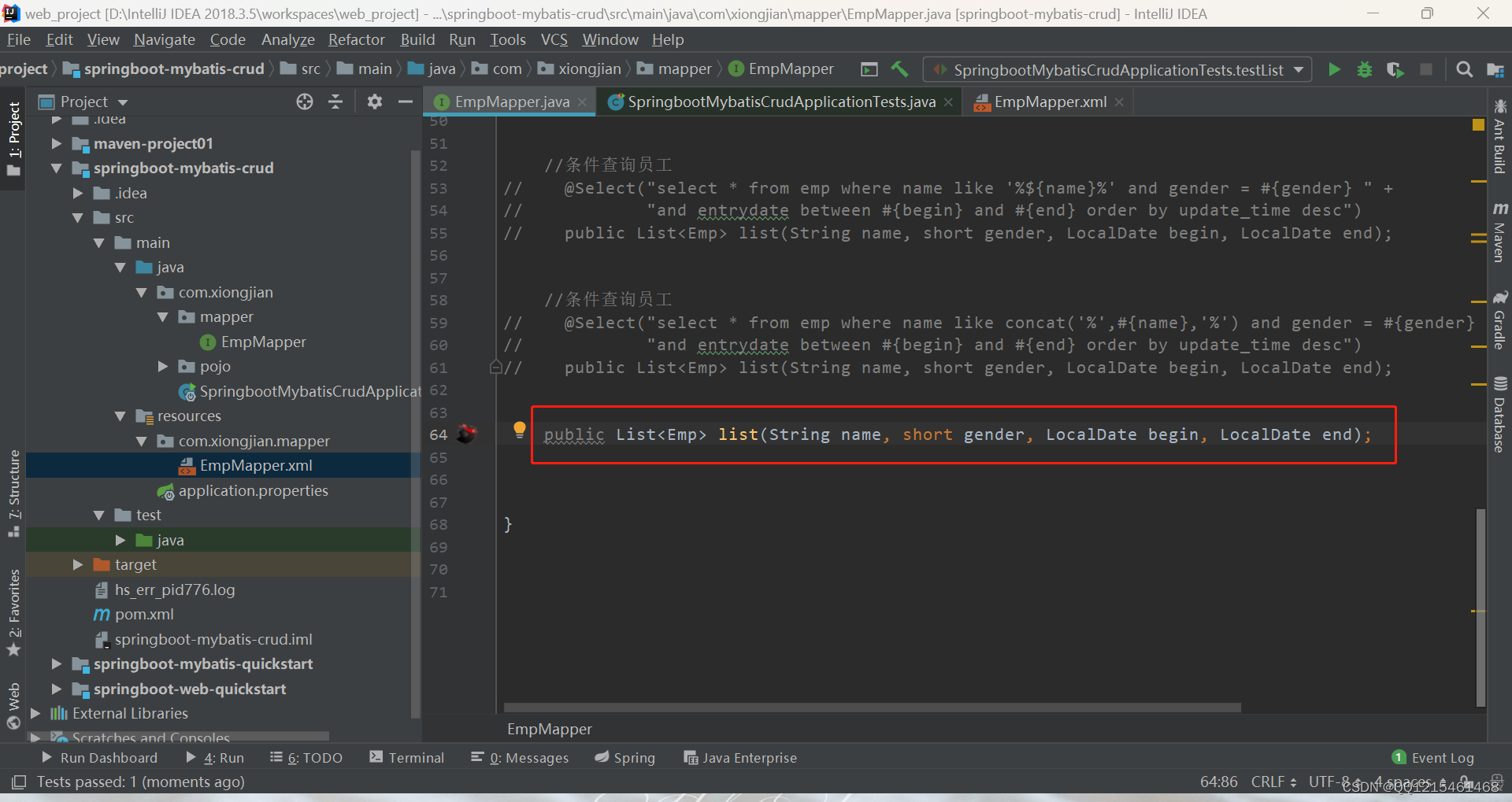Open the Spring tool window

624,758
